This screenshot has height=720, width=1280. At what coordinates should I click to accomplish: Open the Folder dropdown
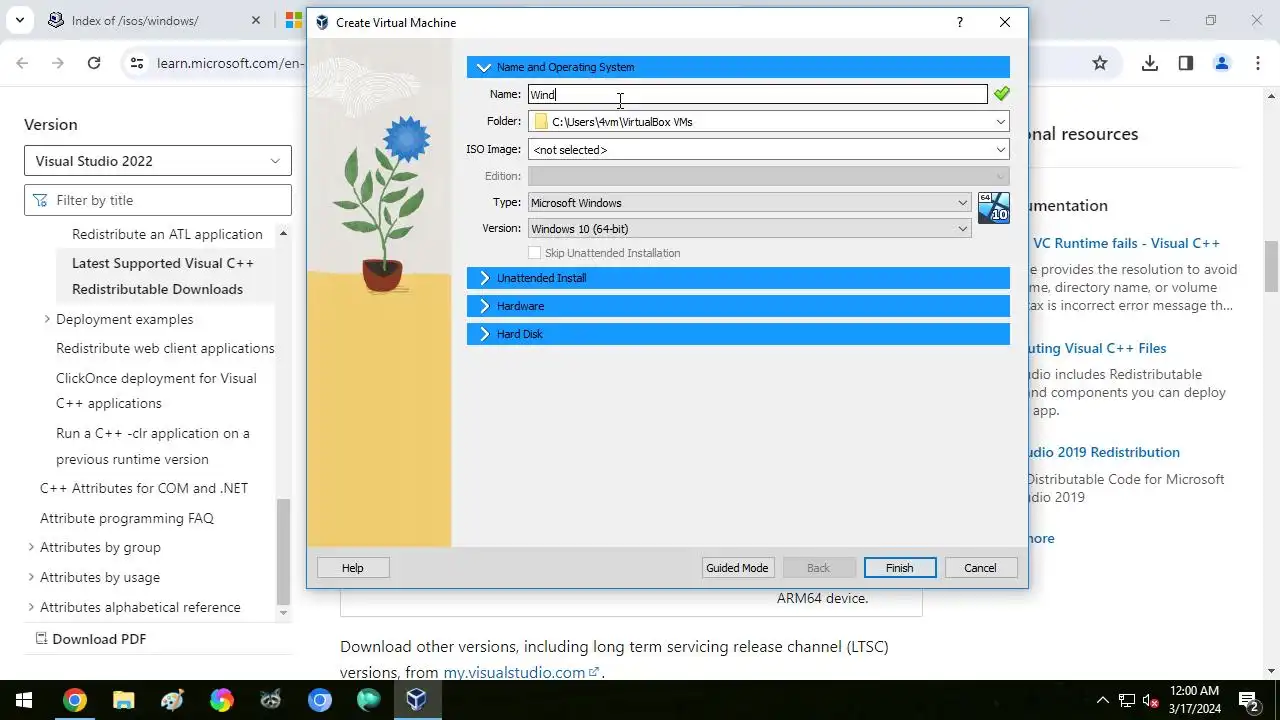click(x=1000, y=122)
